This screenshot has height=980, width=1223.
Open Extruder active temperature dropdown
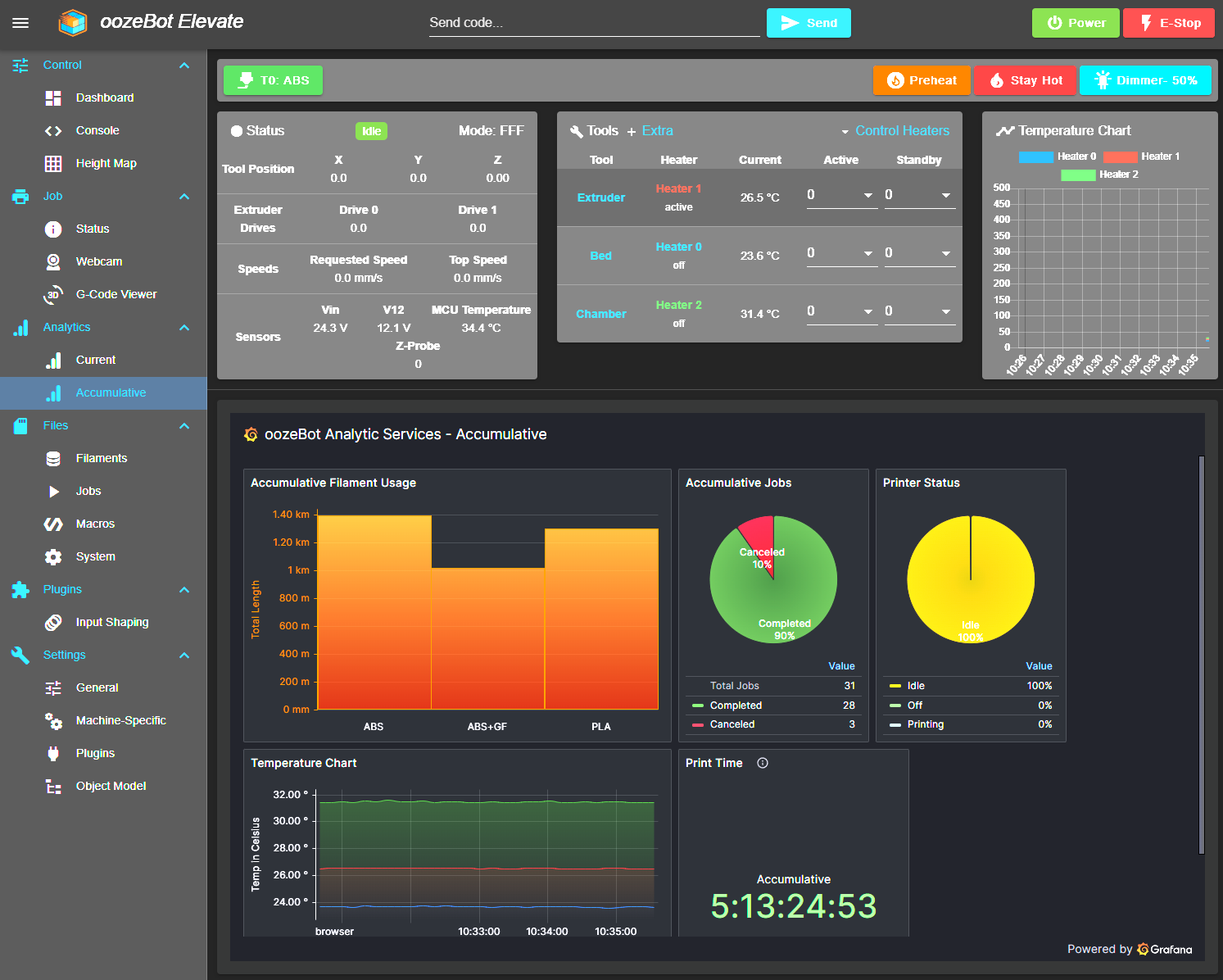click(x=842, y=195)
